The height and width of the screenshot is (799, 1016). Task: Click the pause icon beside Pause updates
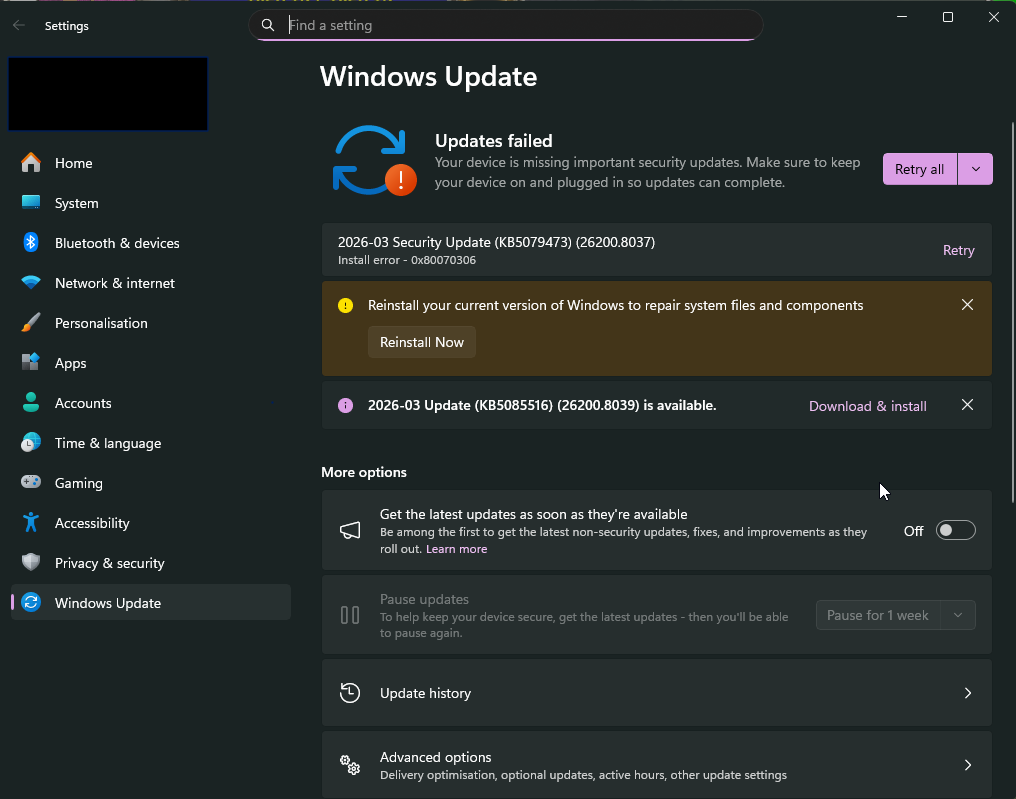tap(350, 615)
